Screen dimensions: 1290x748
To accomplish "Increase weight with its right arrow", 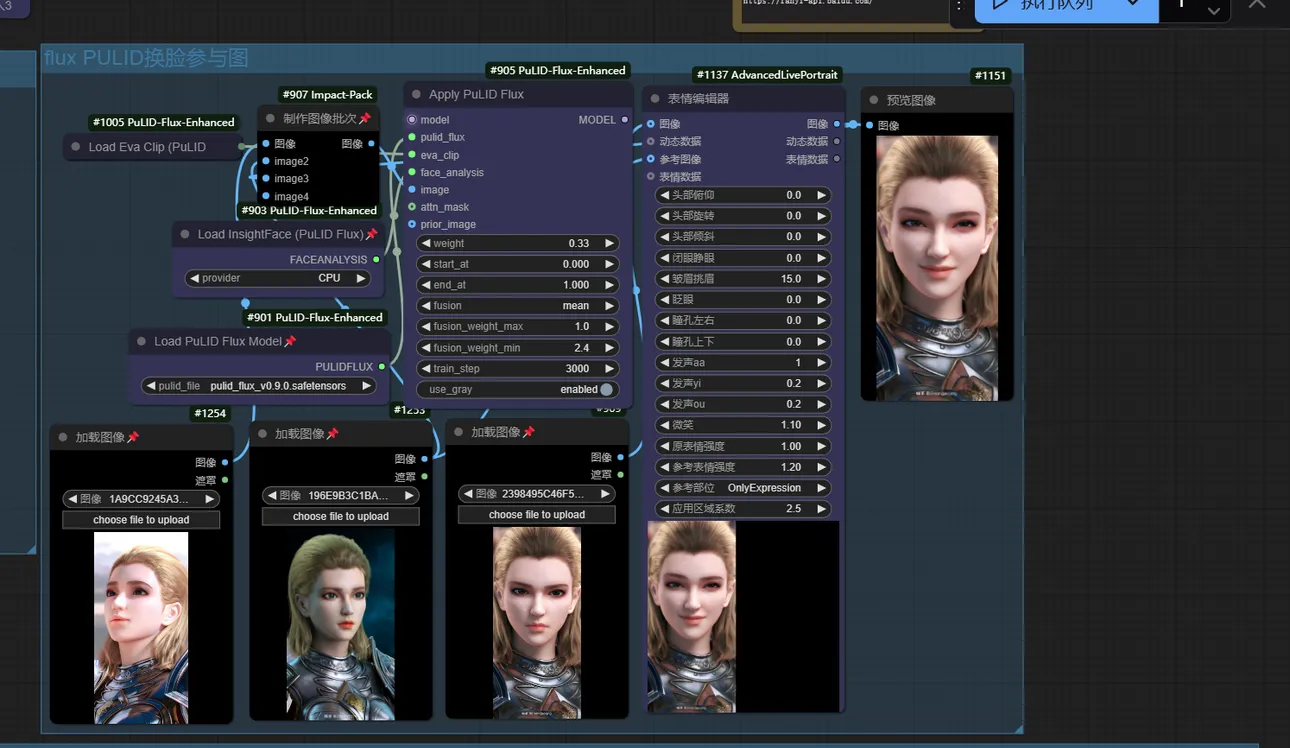I will (609, 243).
